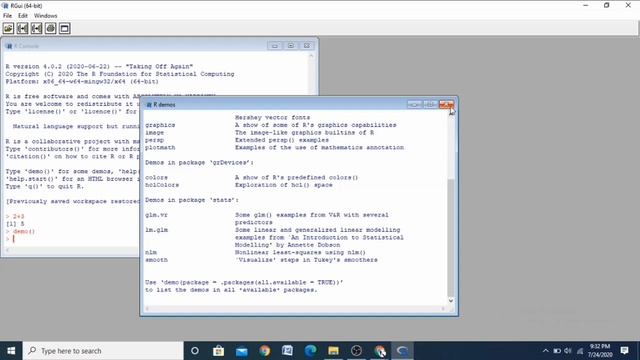Click the Paste to console toolbar icon

22,28
